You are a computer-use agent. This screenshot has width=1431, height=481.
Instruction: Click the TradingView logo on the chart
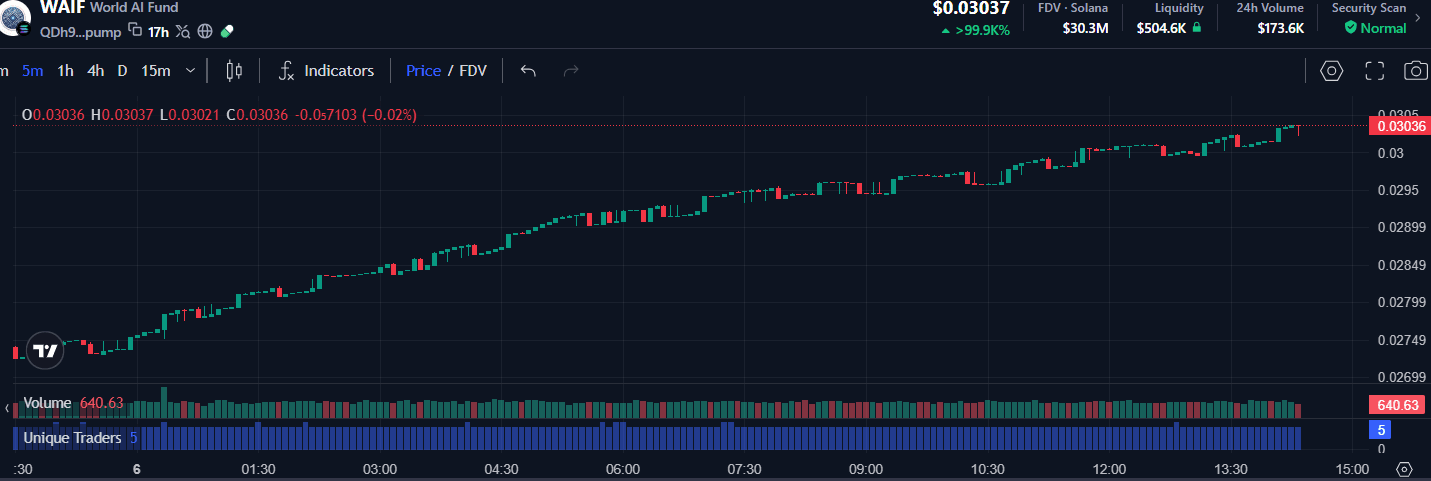(45, 351)
